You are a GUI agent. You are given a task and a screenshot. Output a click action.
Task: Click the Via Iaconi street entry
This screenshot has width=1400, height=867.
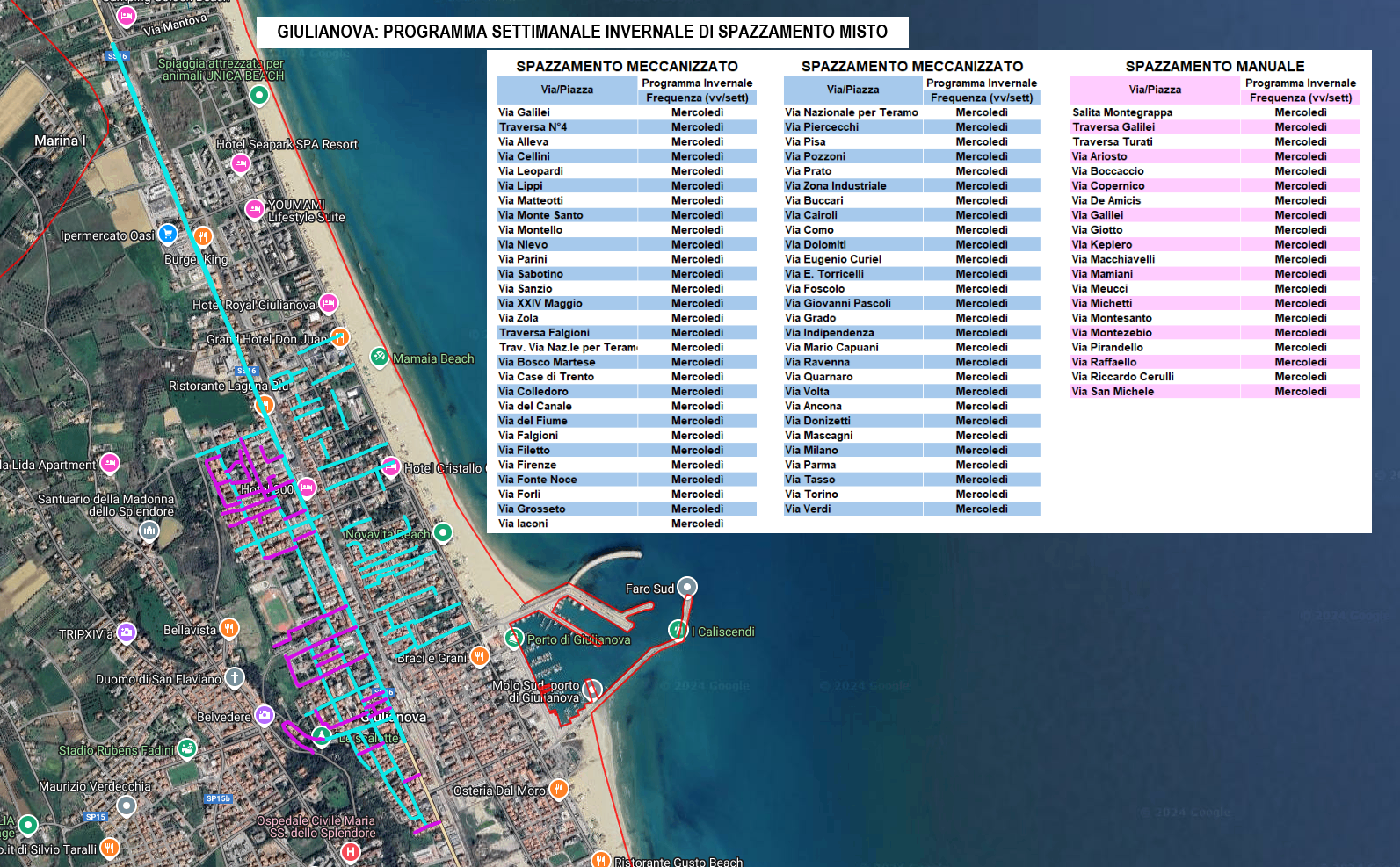pyautogui.click(x=523, y=524)
